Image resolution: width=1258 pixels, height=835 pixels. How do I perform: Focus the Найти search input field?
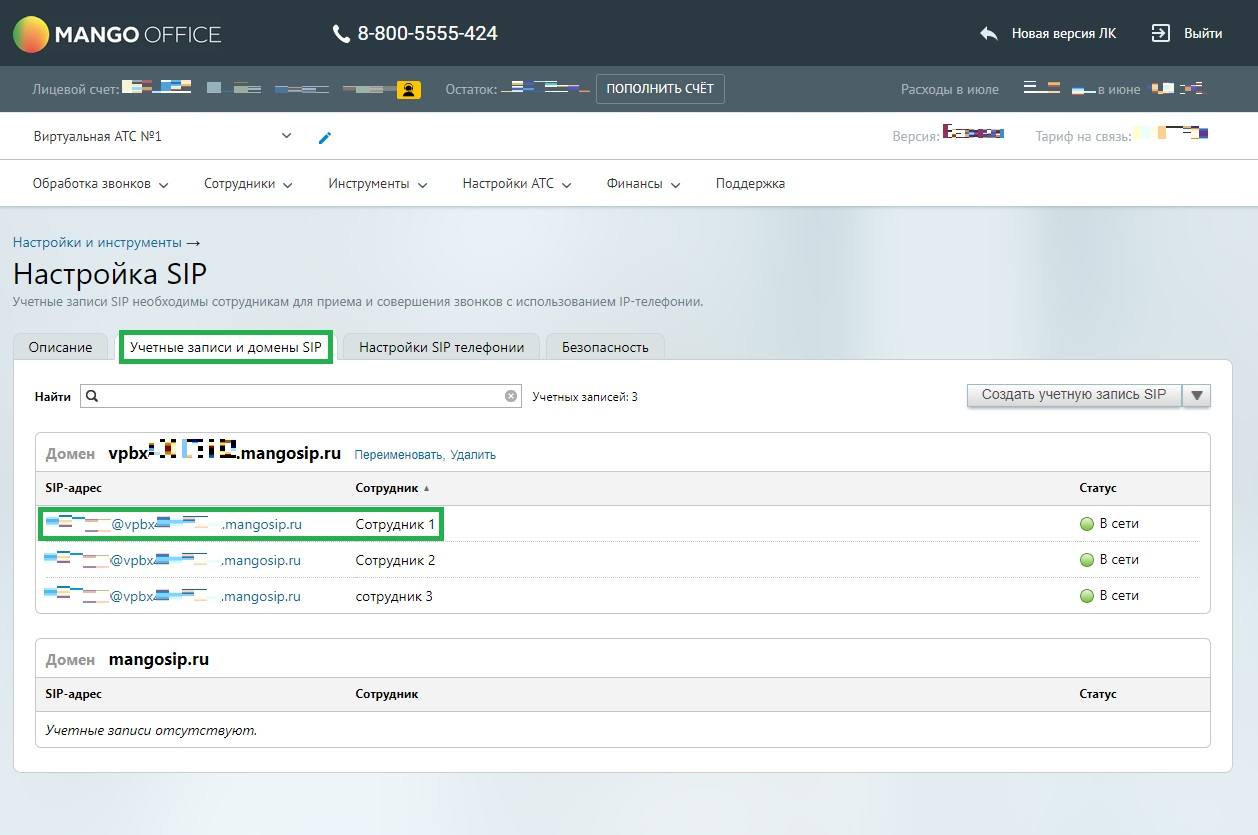pos(300,396)
